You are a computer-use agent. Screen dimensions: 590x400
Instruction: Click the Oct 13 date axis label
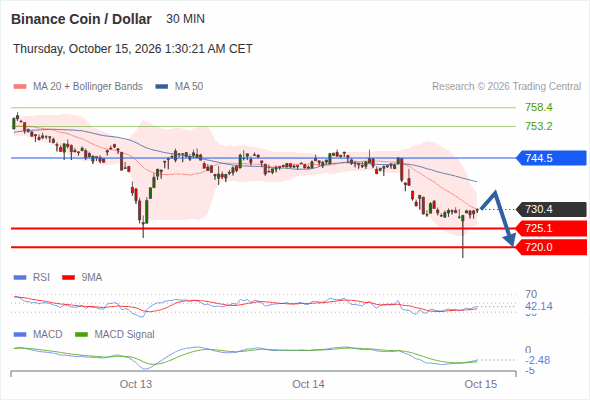point(136,384)
